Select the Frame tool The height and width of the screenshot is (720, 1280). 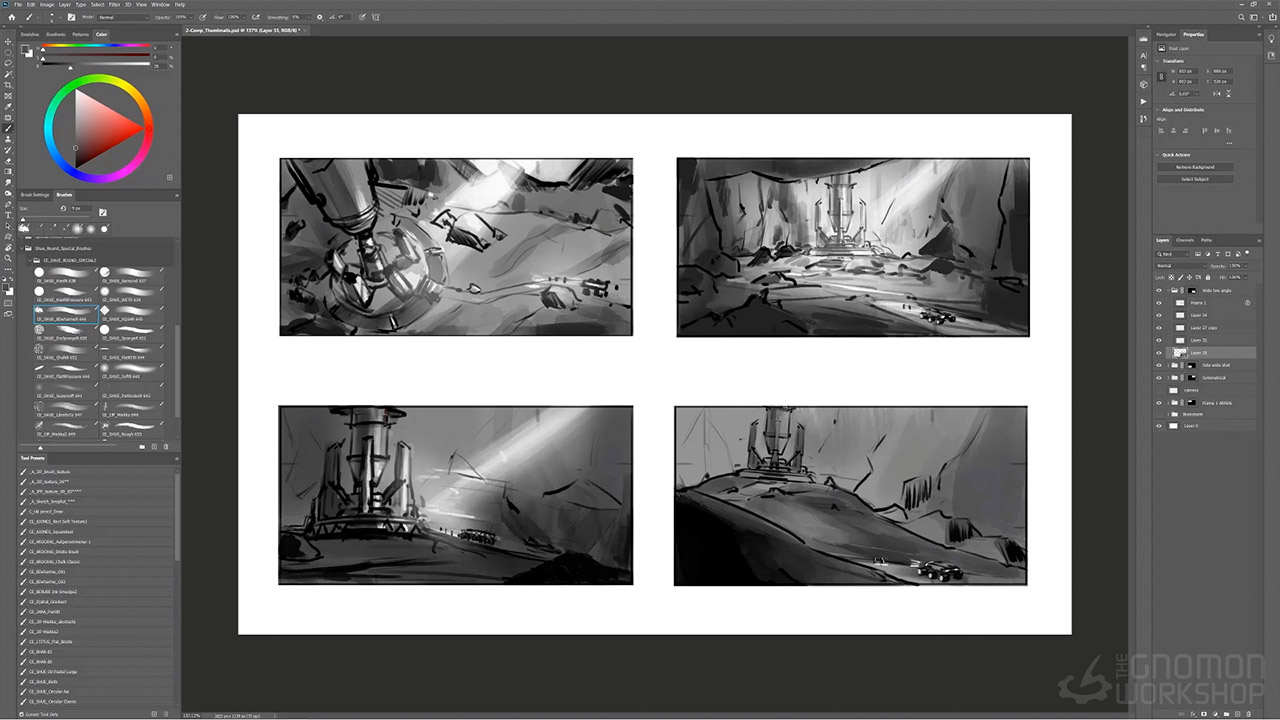pyautogui.click(x=9, y=96)
